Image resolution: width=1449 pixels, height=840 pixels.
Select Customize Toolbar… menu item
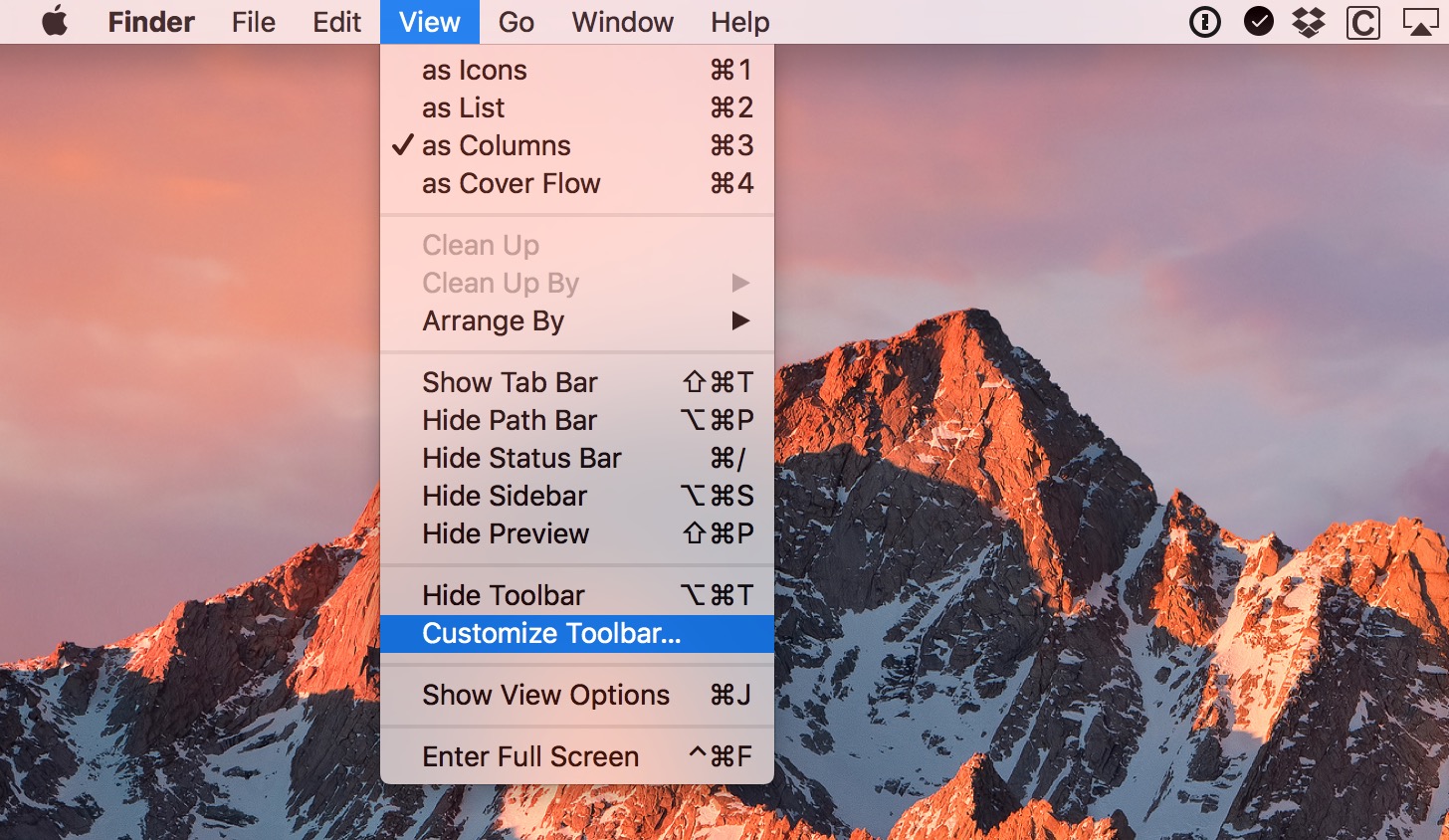(577, 634)
